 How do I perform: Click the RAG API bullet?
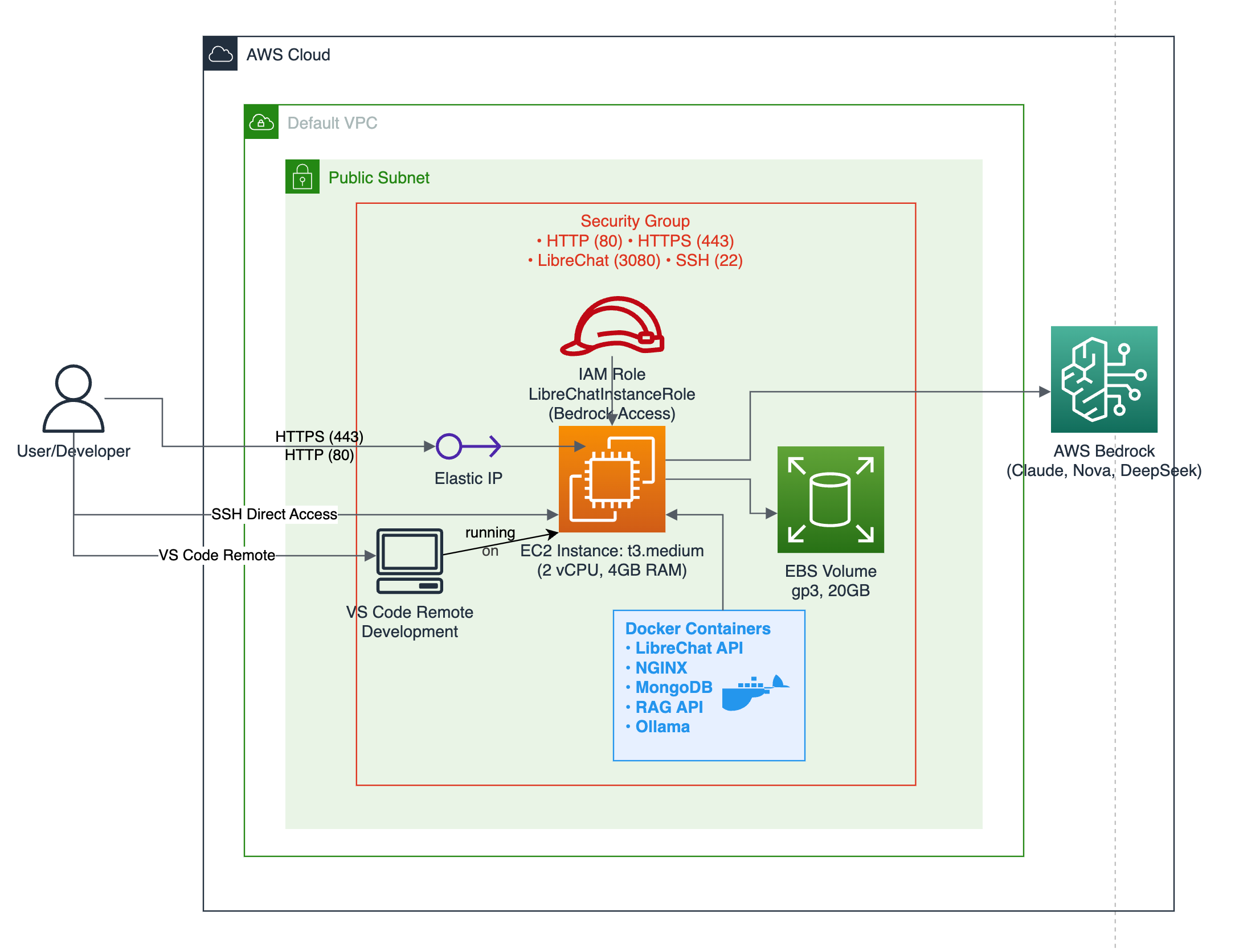tap(664, 707)
